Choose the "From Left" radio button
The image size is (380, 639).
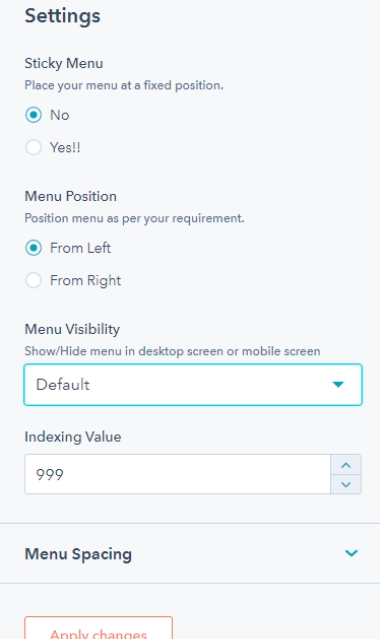pyautogui.click(x=33, y=248)
